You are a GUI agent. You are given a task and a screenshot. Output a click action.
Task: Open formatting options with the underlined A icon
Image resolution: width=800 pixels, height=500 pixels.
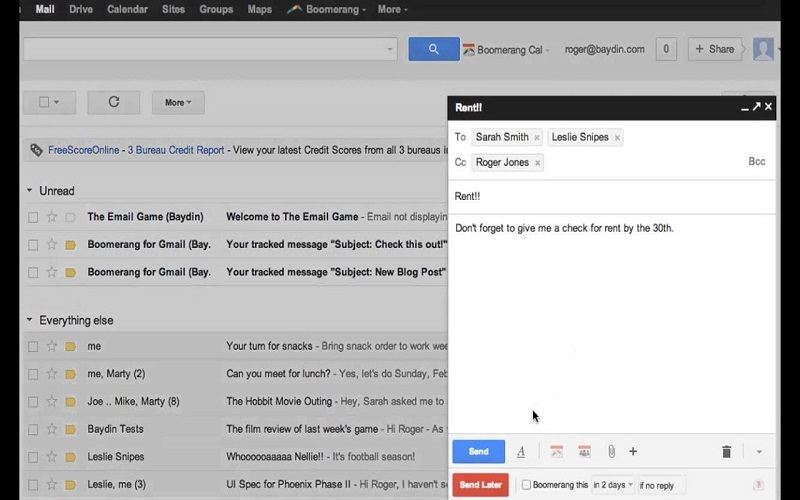point(521,452)
